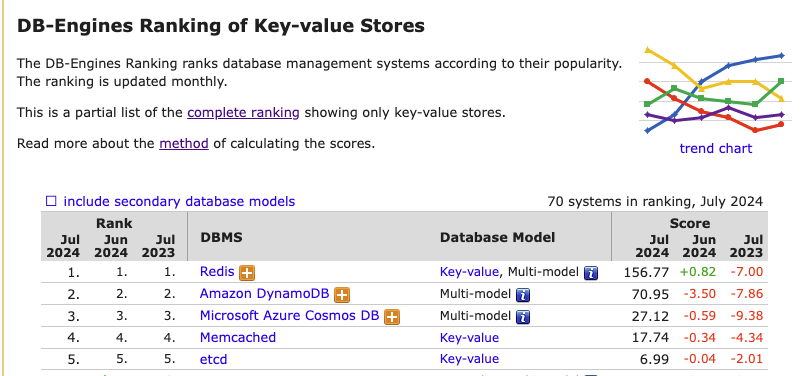The height and width of the screenshot is (376, 801).
Task: Open the complete ranking link
Action: (x=243, y=112)
